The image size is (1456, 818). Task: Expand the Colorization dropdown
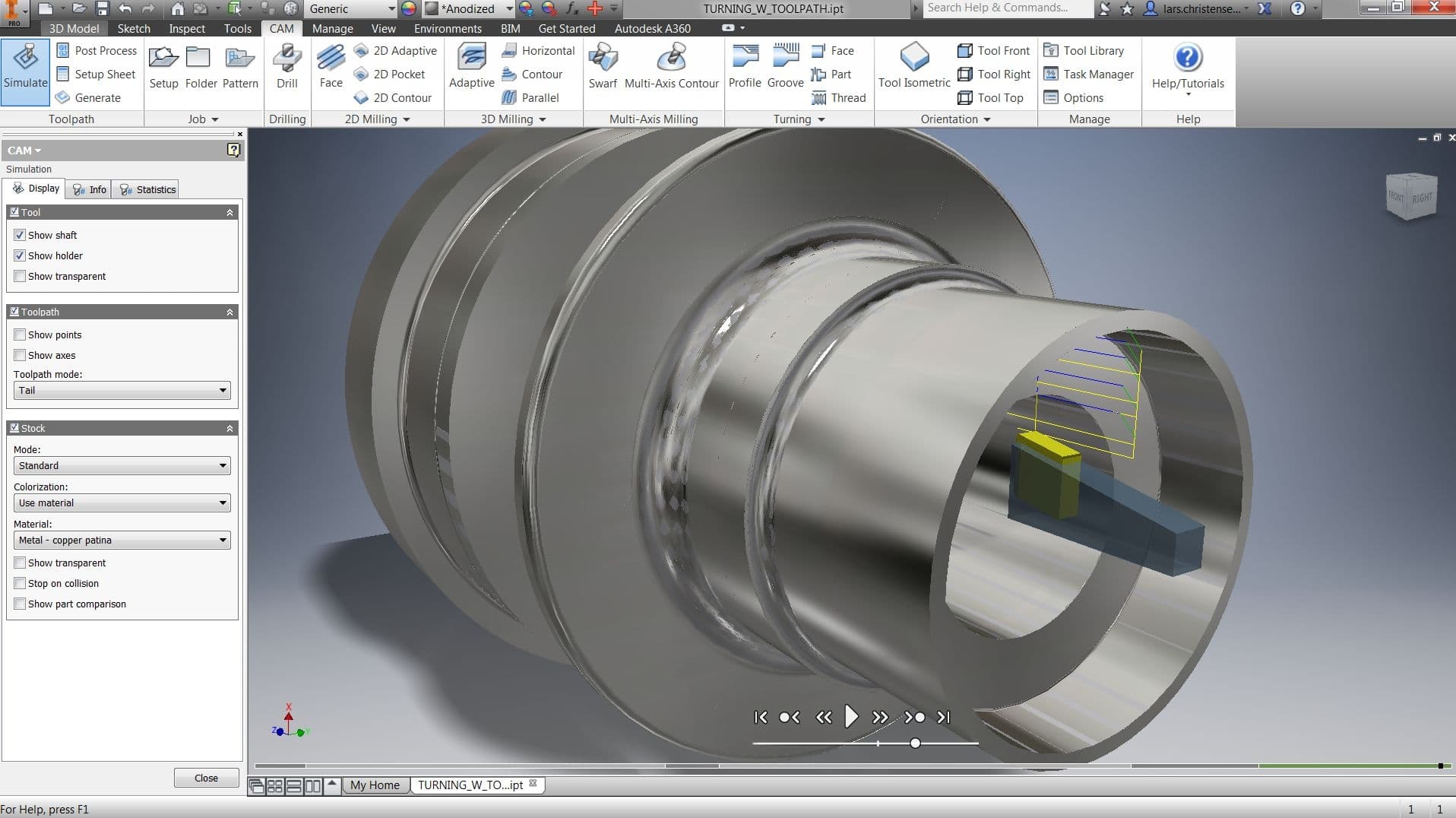[122, 503]
